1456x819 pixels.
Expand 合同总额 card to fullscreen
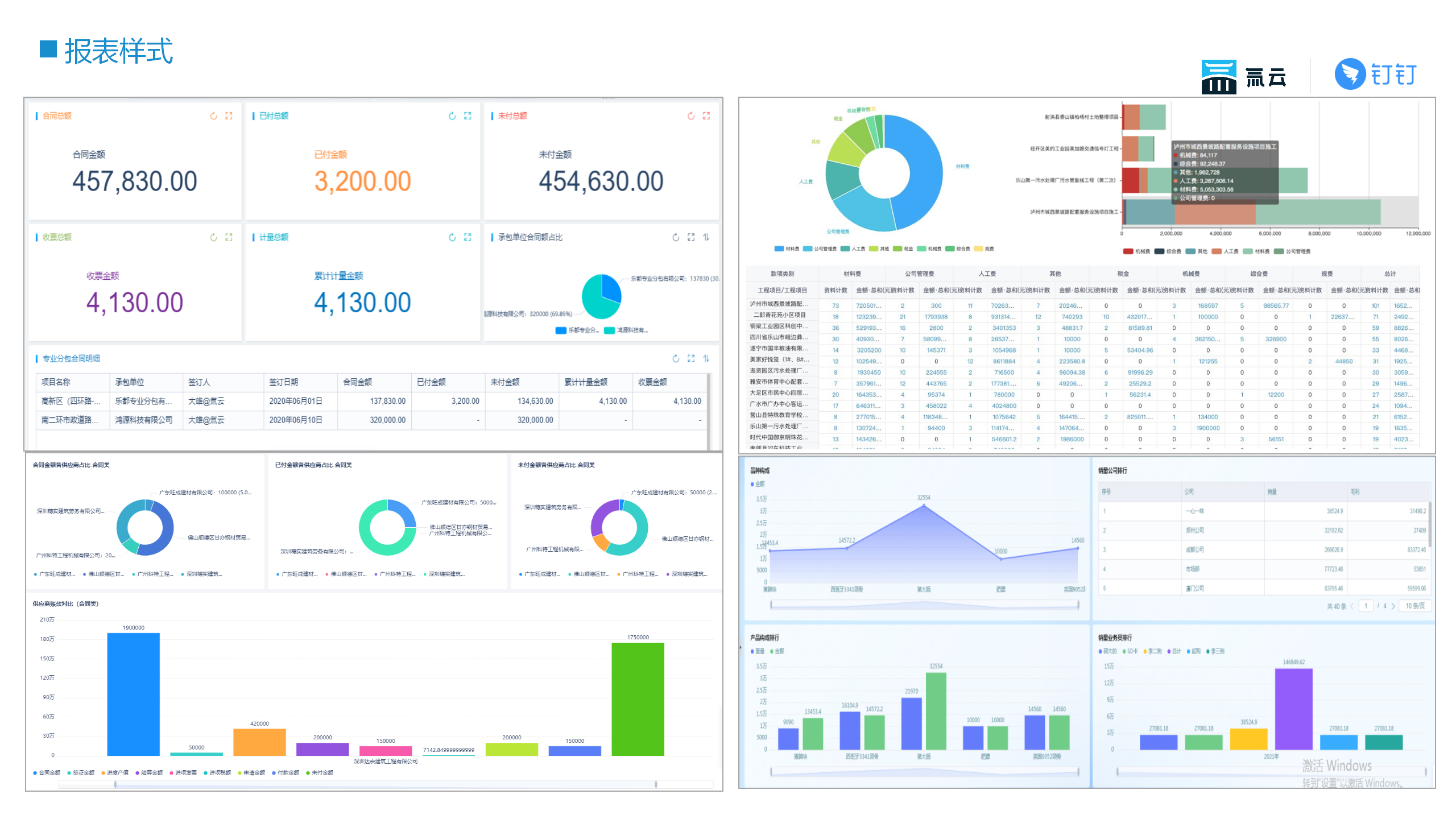(x=229, y=116)
